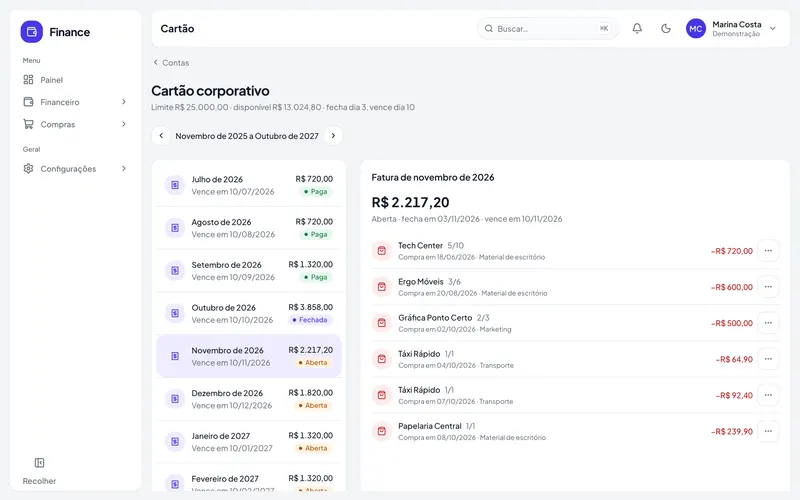Select the Novembro de 2026 invoice

tap(248, 356)
